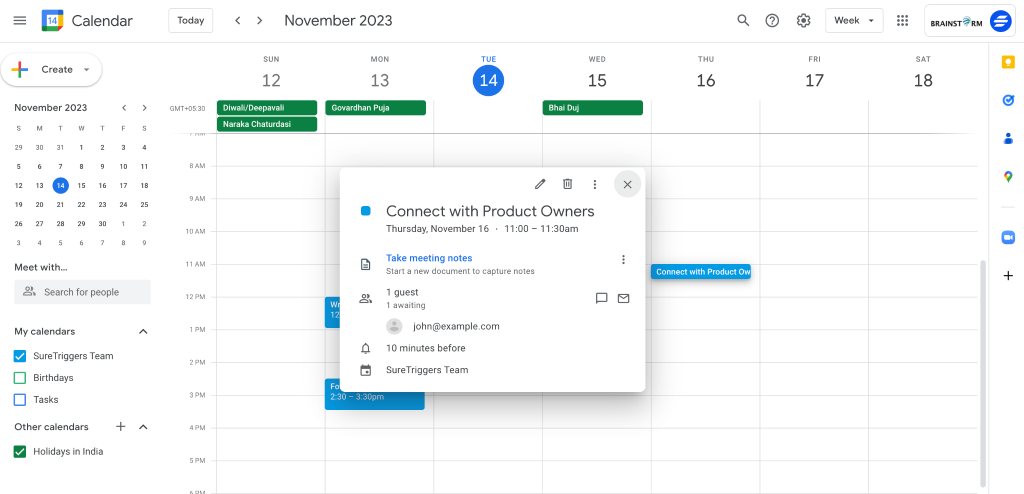
Task: Click vertical scrollbar of calendar grid
Action: click(983, 372)
